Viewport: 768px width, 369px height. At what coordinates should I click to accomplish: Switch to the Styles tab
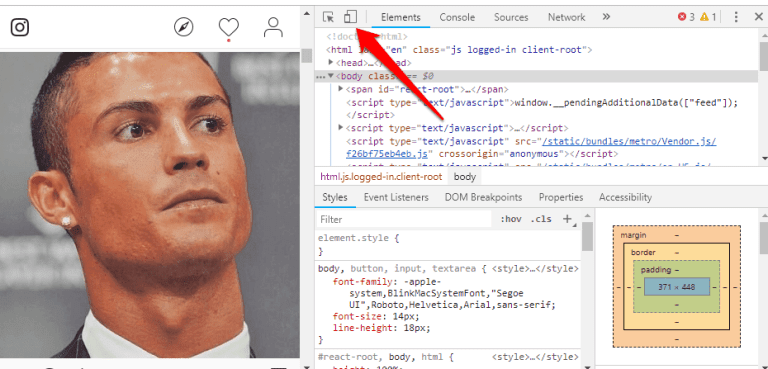click(x=335, y=197)
